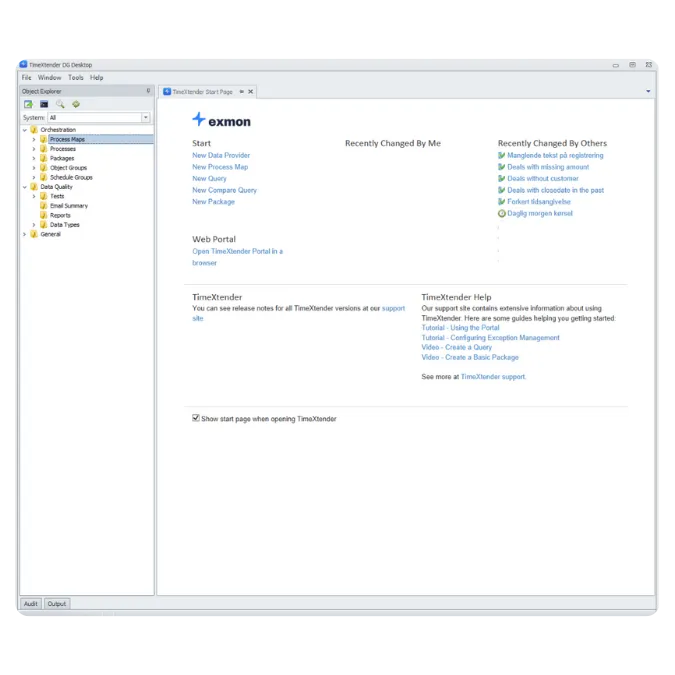Click the green refresh icon in Object Explorer
This screenshot has width=675, height=675.
pos(76,104)
